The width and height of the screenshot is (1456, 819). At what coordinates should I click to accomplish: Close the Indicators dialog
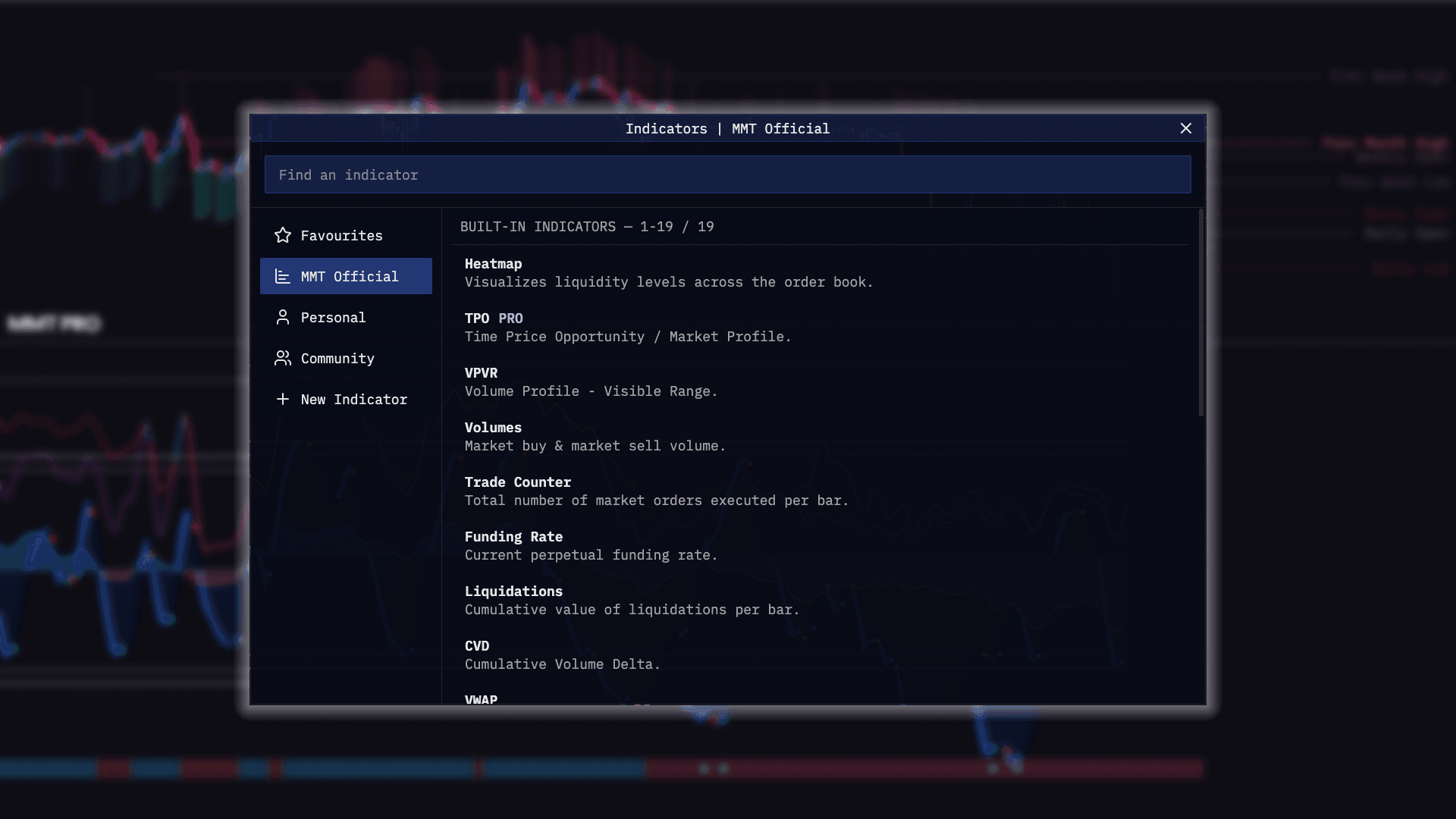(x=1186, y=128)
